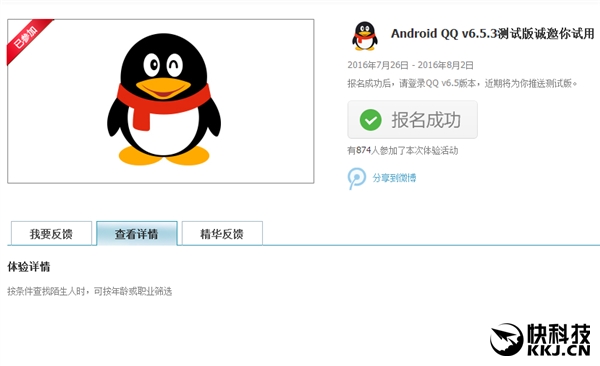Click the 按条件查找陌生人时 description line
The height and width of the screenshot is (366, 600).
[x=90, y=291]
